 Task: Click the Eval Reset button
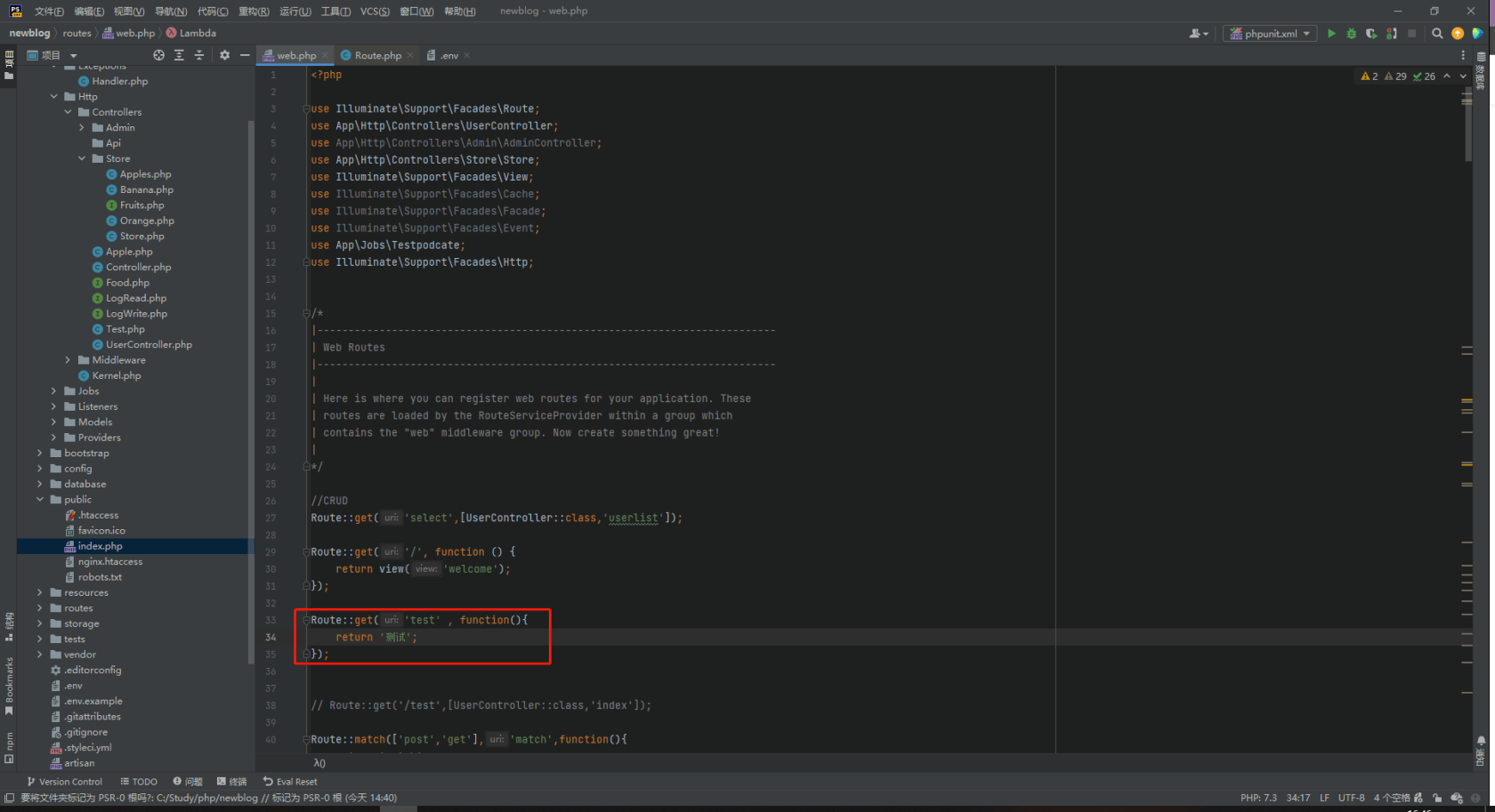[x=290, y=782]
